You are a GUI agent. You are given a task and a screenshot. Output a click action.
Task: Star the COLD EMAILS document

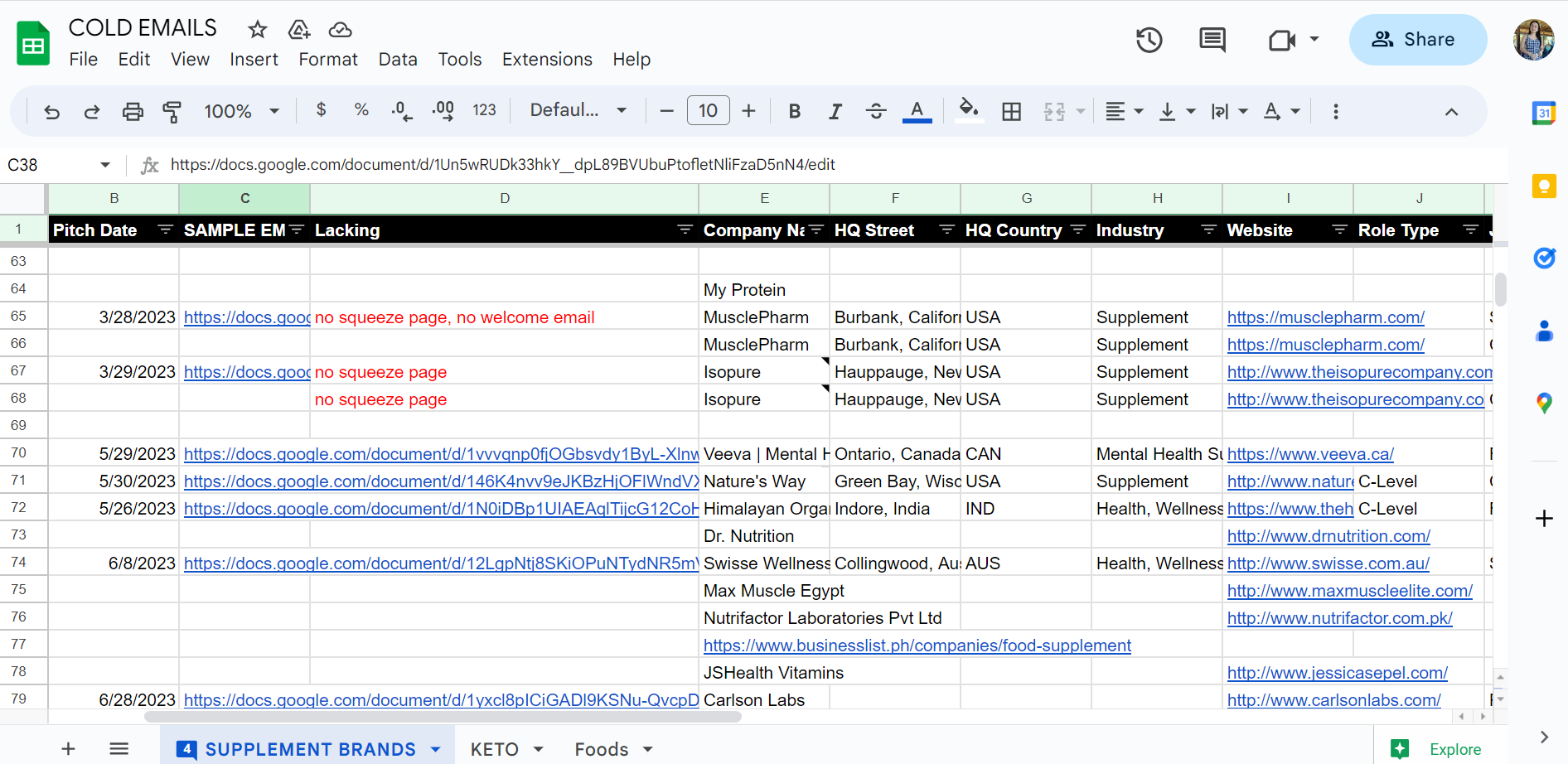[x=258, y=30]
